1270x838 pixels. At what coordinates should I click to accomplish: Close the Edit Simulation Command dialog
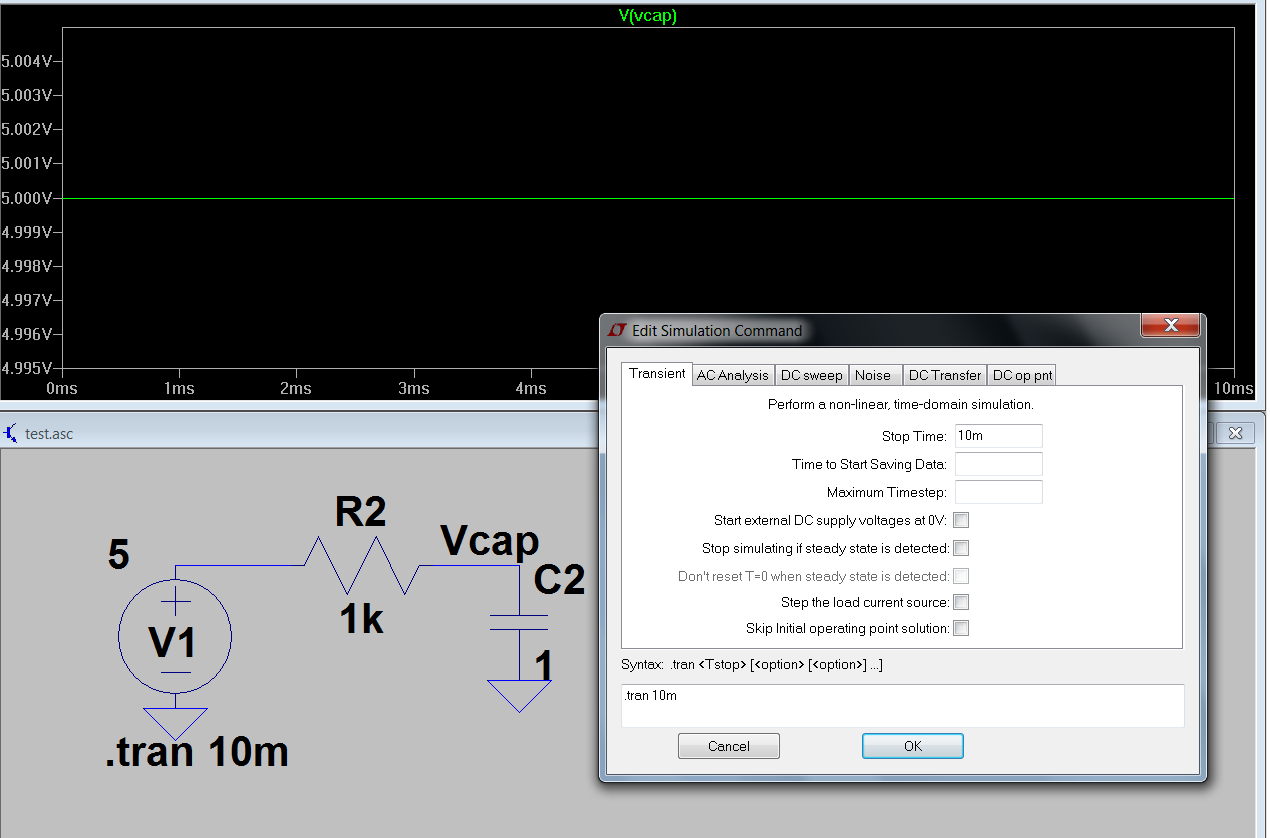[1170, 326]
